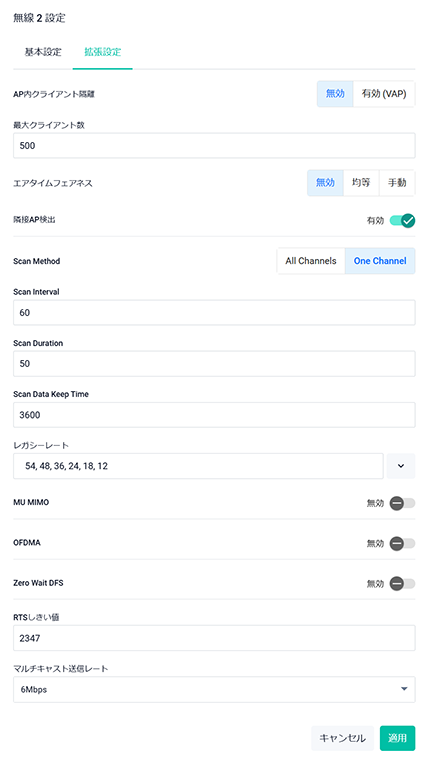
Task: Expand the レガシーレート chevron dropdown
Action: (401, 466)
